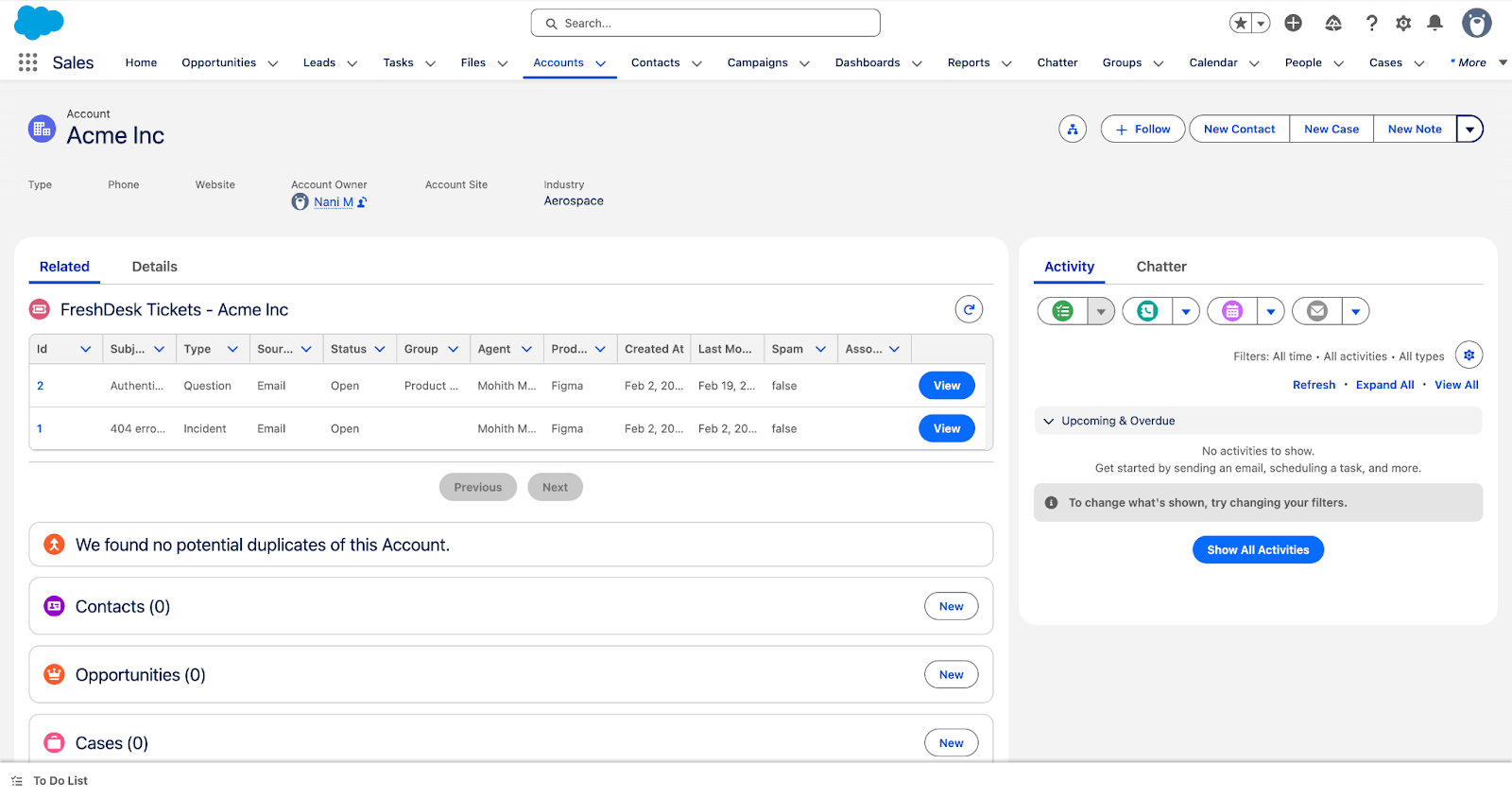
Task: Open the Log a Call dropdown arrow
Action: click(x=1186, y=311)
